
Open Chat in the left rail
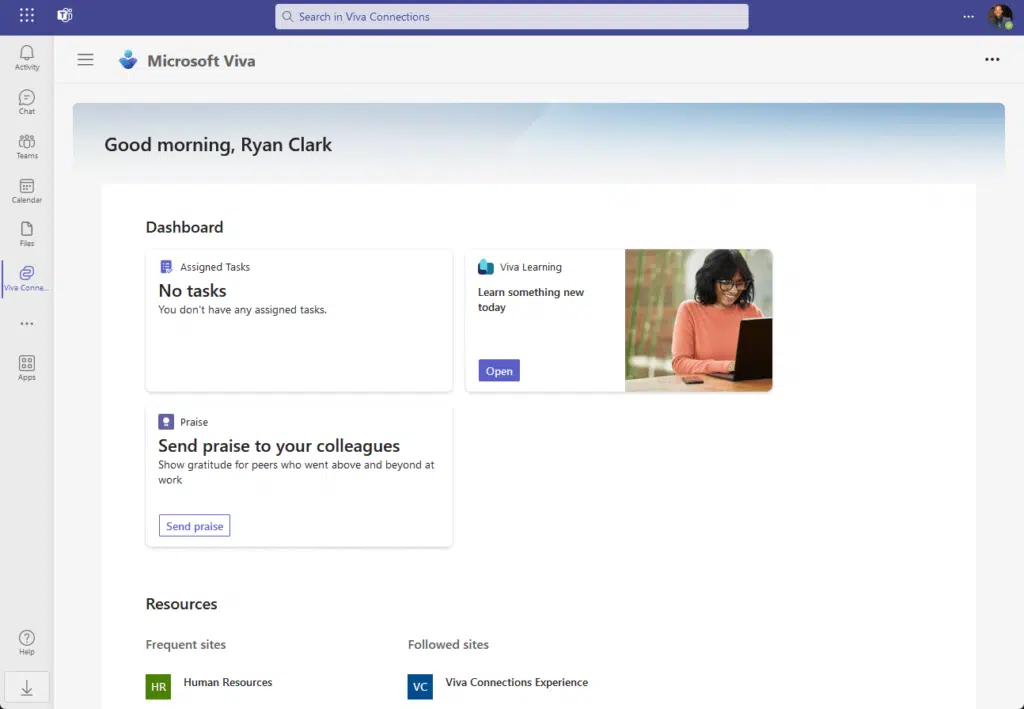tap(27, 102)
